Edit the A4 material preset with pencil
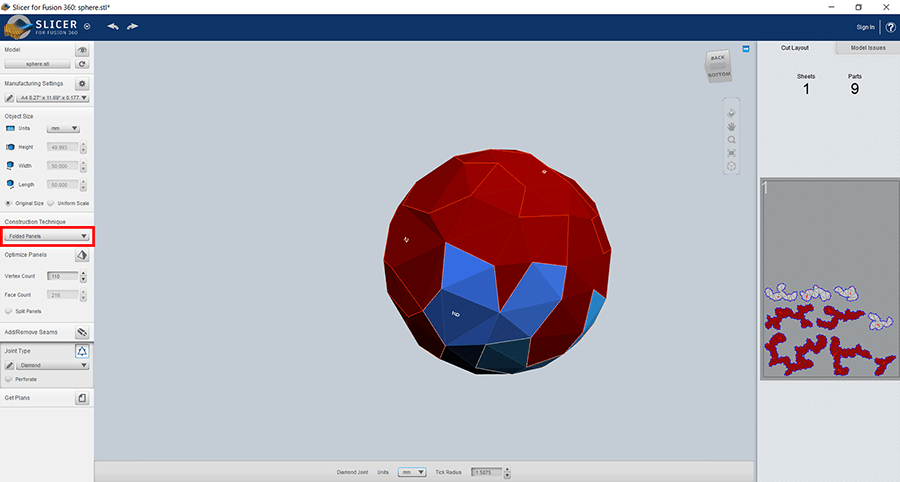 10,98
